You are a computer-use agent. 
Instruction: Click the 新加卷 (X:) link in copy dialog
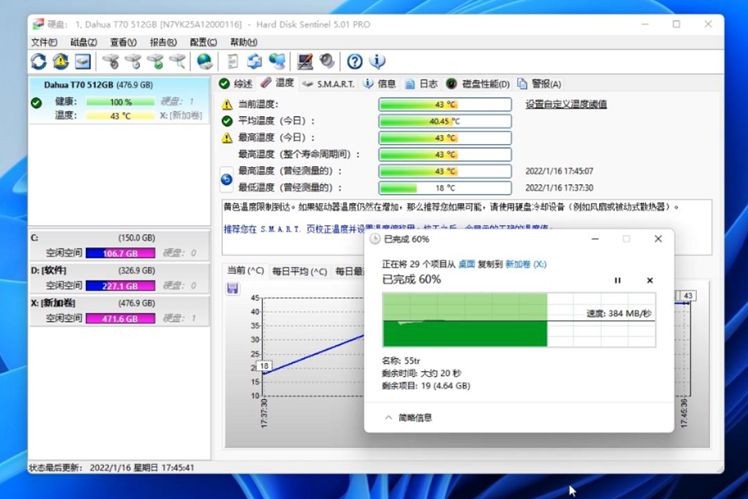[526, 264]
